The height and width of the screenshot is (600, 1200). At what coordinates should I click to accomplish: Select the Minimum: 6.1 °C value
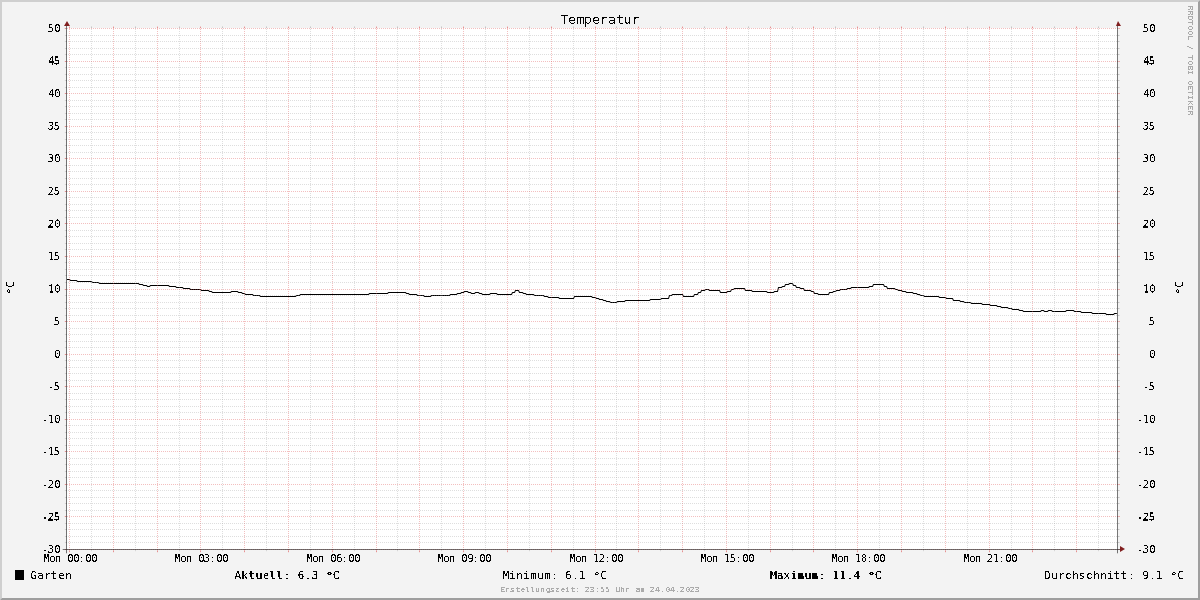tap(554, 575)
